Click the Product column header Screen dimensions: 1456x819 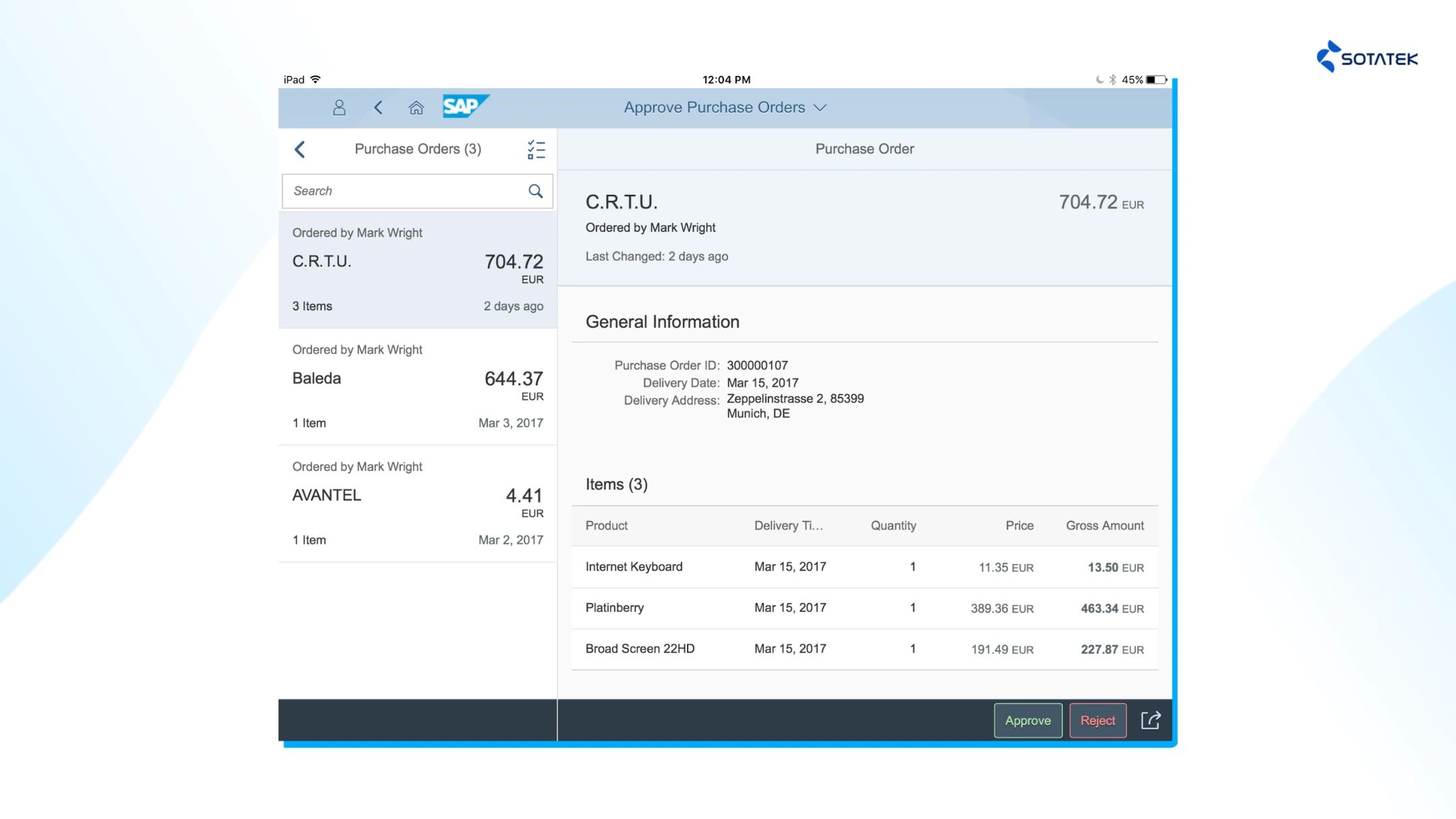tap(606, 525)
